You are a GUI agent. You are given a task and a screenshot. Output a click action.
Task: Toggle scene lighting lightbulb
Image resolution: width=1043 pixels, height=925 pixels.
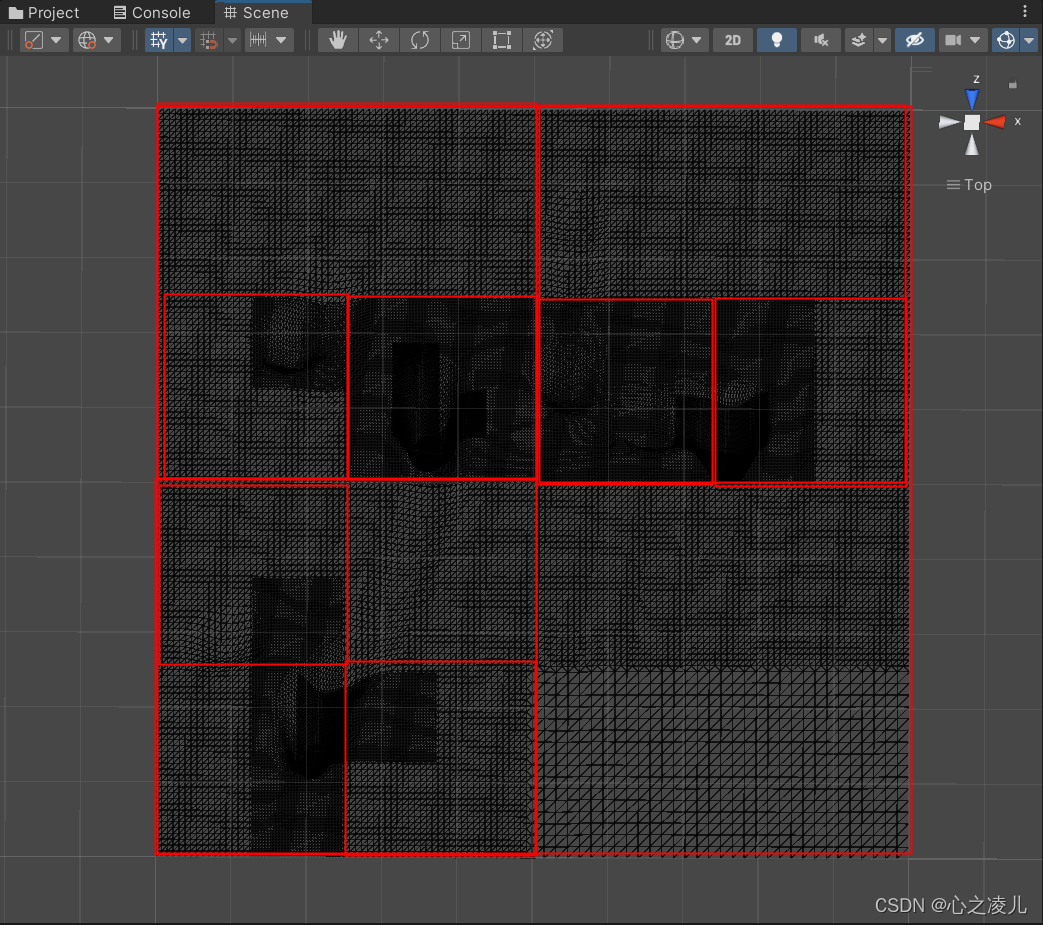tap(776, 41)
